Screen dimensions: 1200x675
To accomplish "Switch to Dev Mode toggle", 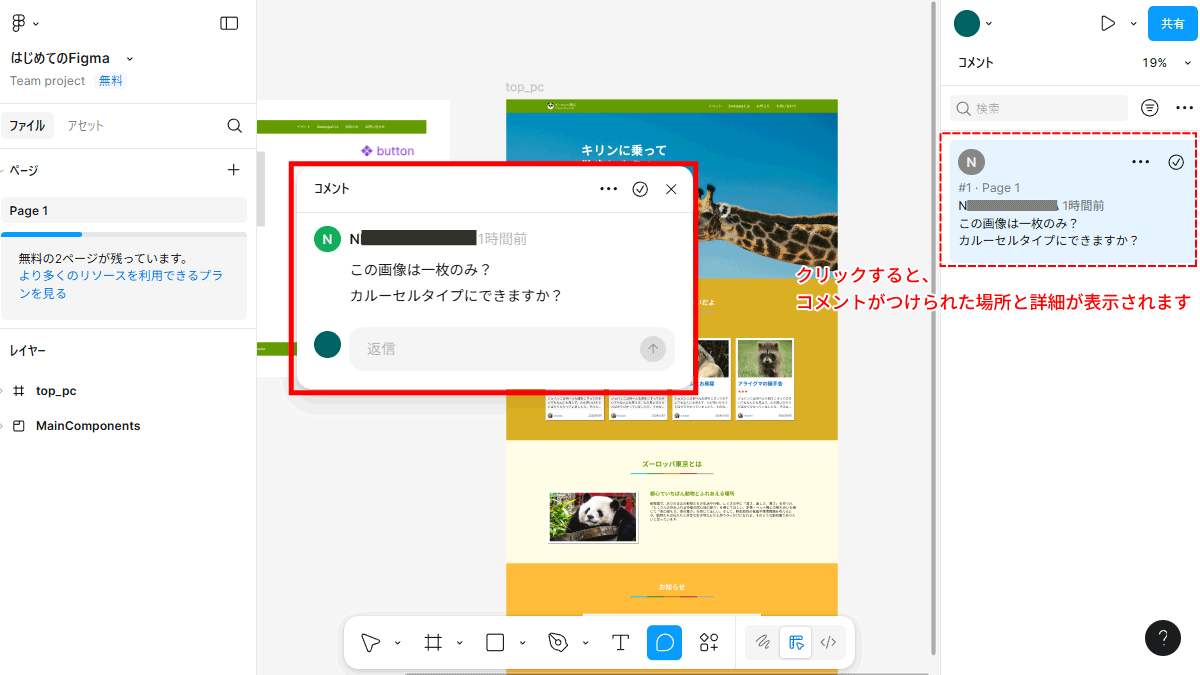I will coord(828,642).
